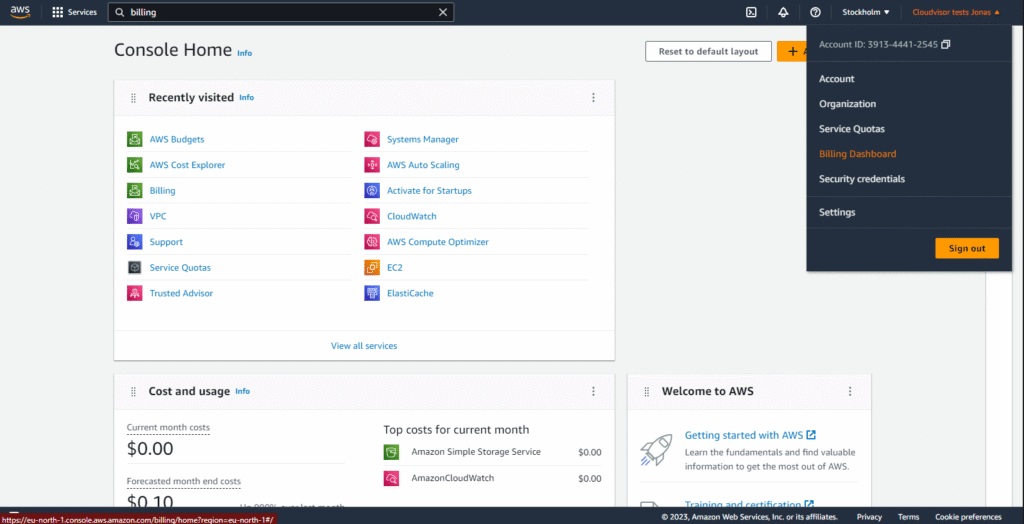1024x524 pixels.
Task: Grab the Recently visited widget drag handle
Action: 133,98
